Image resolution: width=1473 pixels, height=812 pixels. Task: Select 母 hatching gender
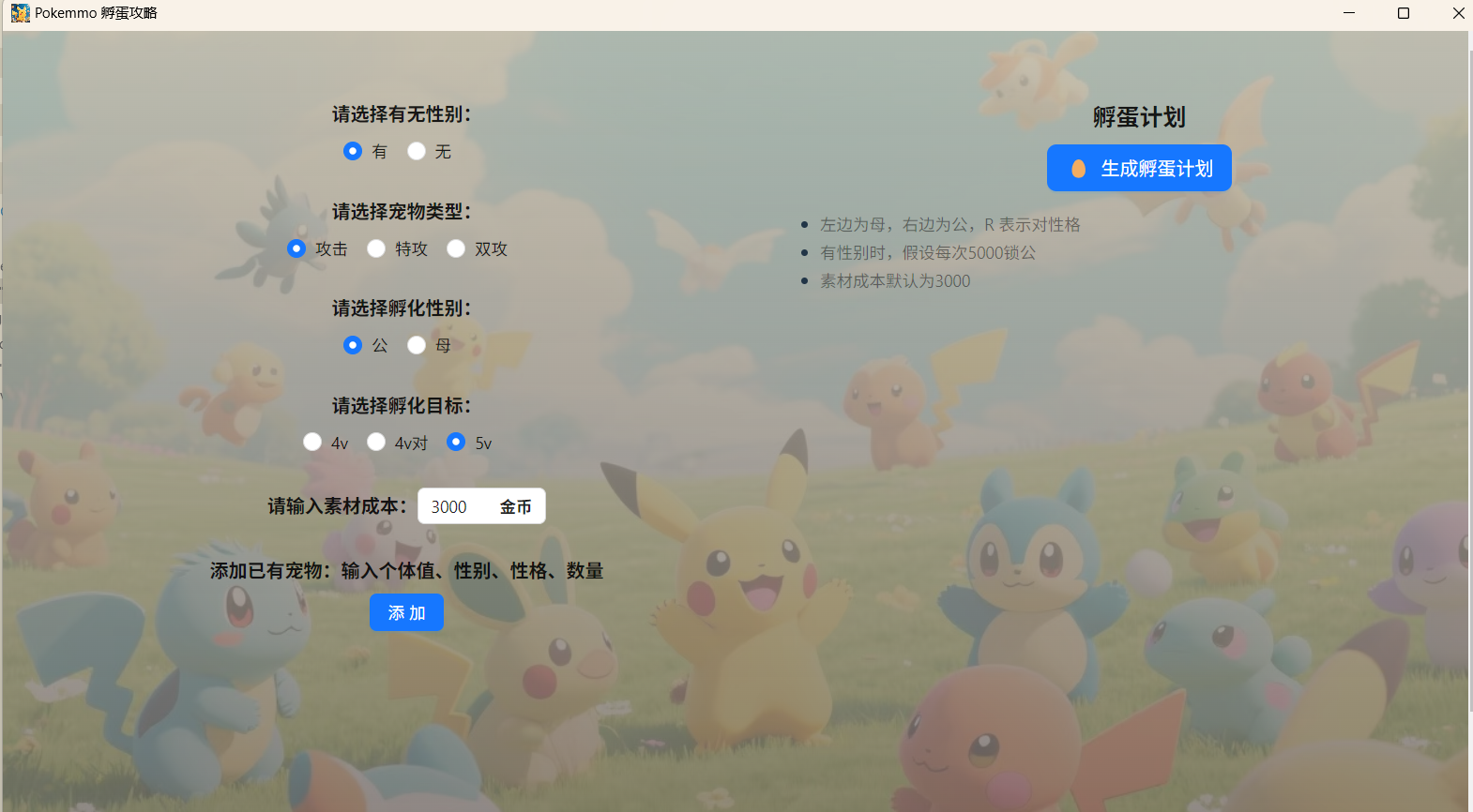point(417,345)
